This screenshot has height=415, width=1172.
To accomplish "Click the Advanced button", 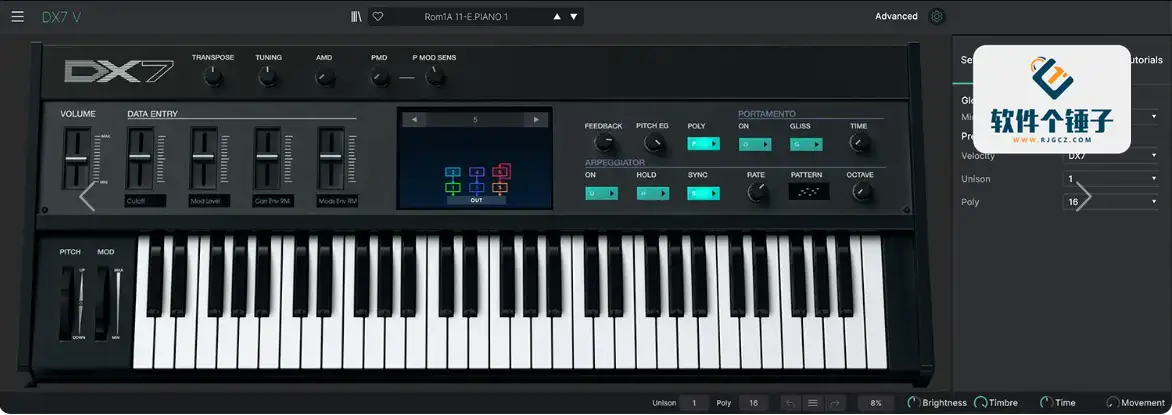I will [x=896, y=16].
